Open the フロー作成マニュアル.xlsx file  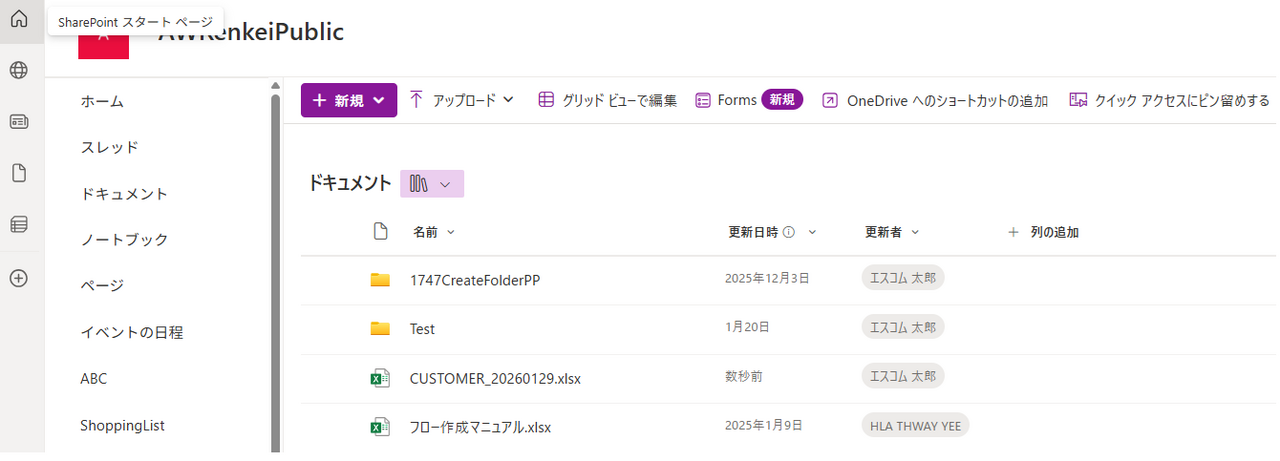click(480, 427)
